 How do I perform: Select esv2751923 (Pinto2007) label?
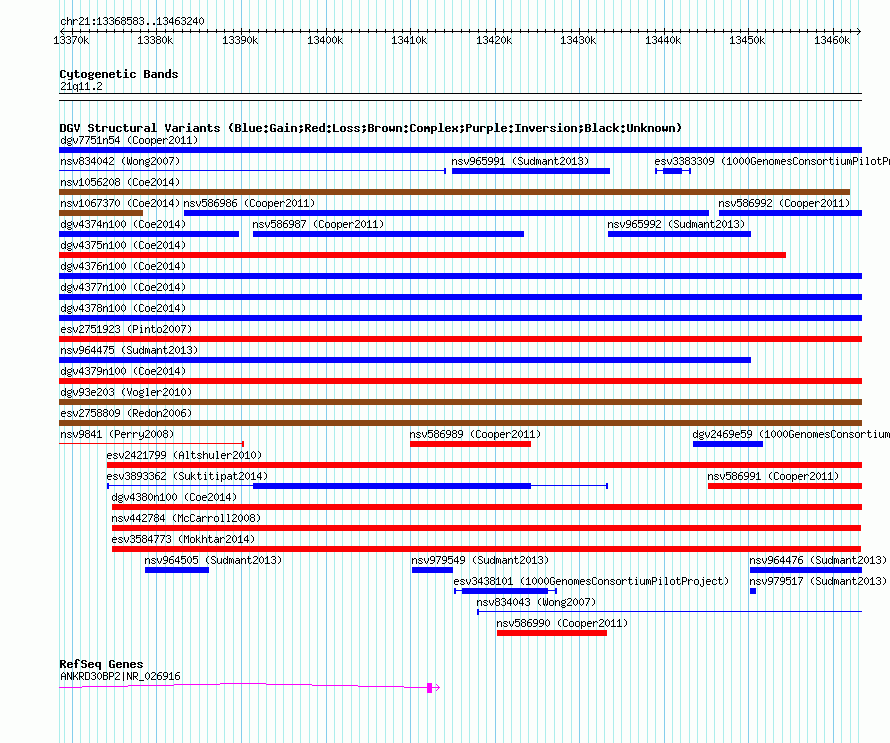pos(126,329)
